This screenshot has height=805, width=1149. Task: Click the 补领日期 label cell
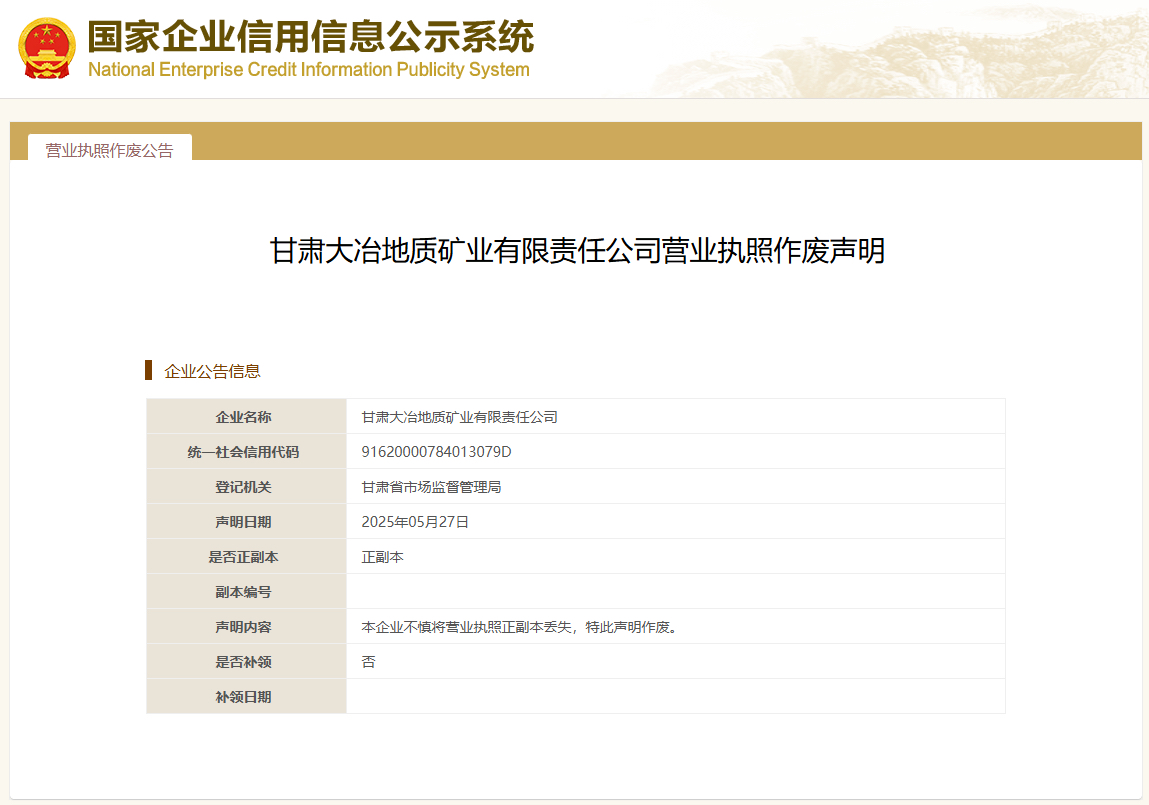point(246,697)
